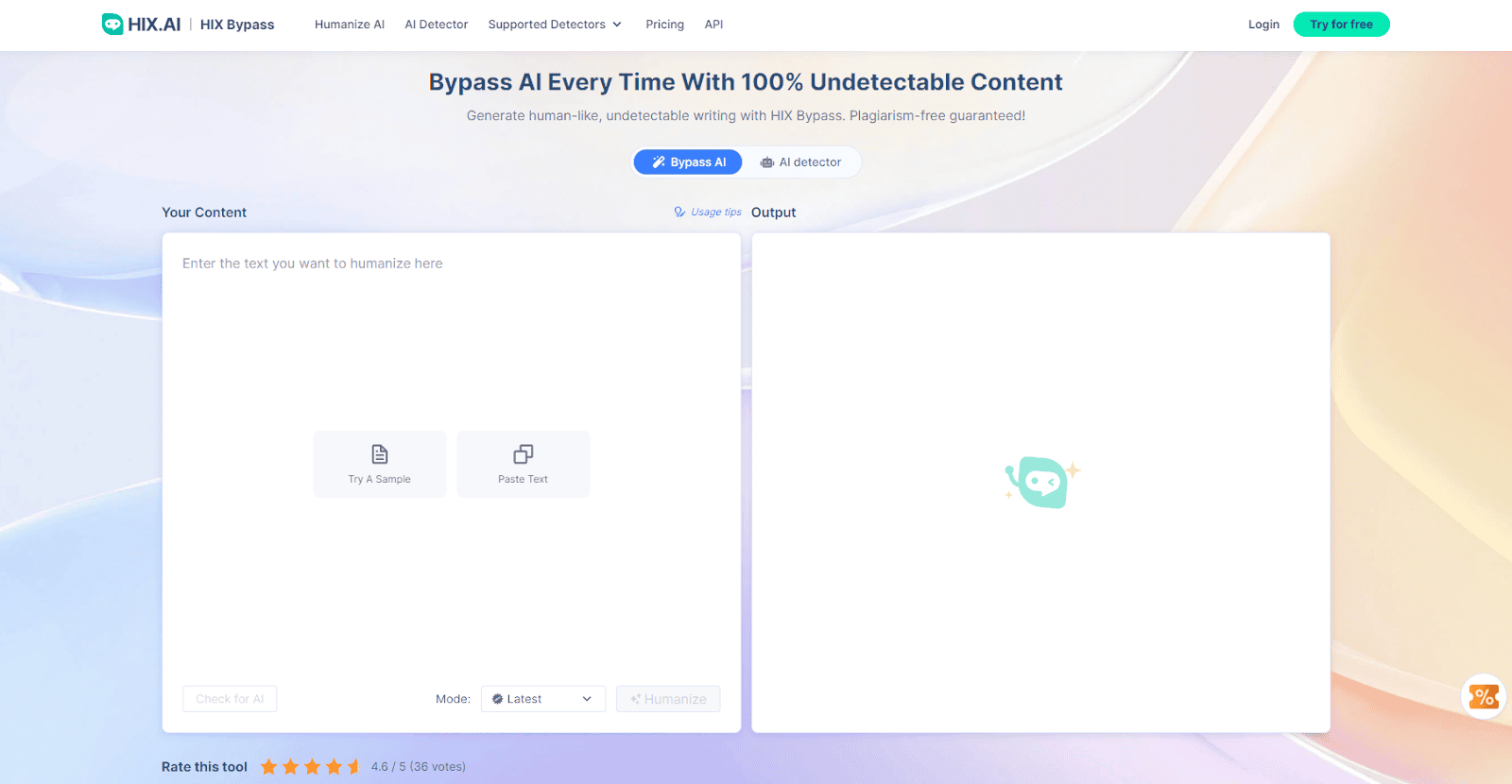The height and width of the screenshot is (784, 1512).
Task: Rate the tool five stars
Action: [x=354, y=767]
